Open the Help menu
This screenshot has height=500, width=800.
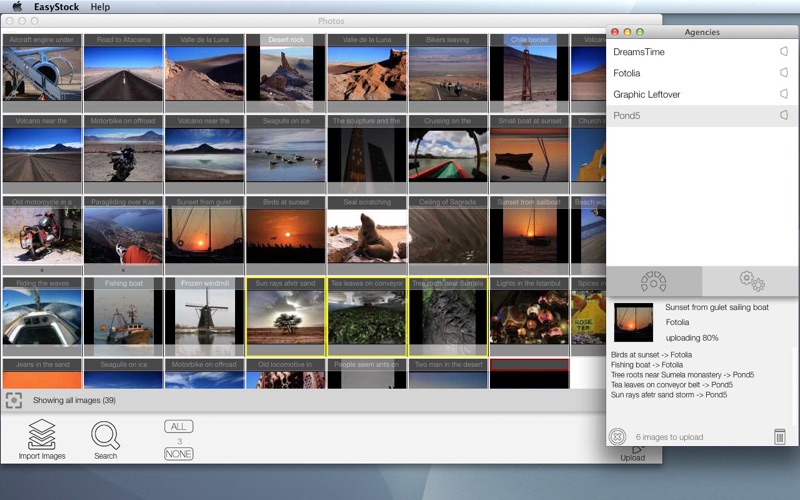(x=100, y=7)
